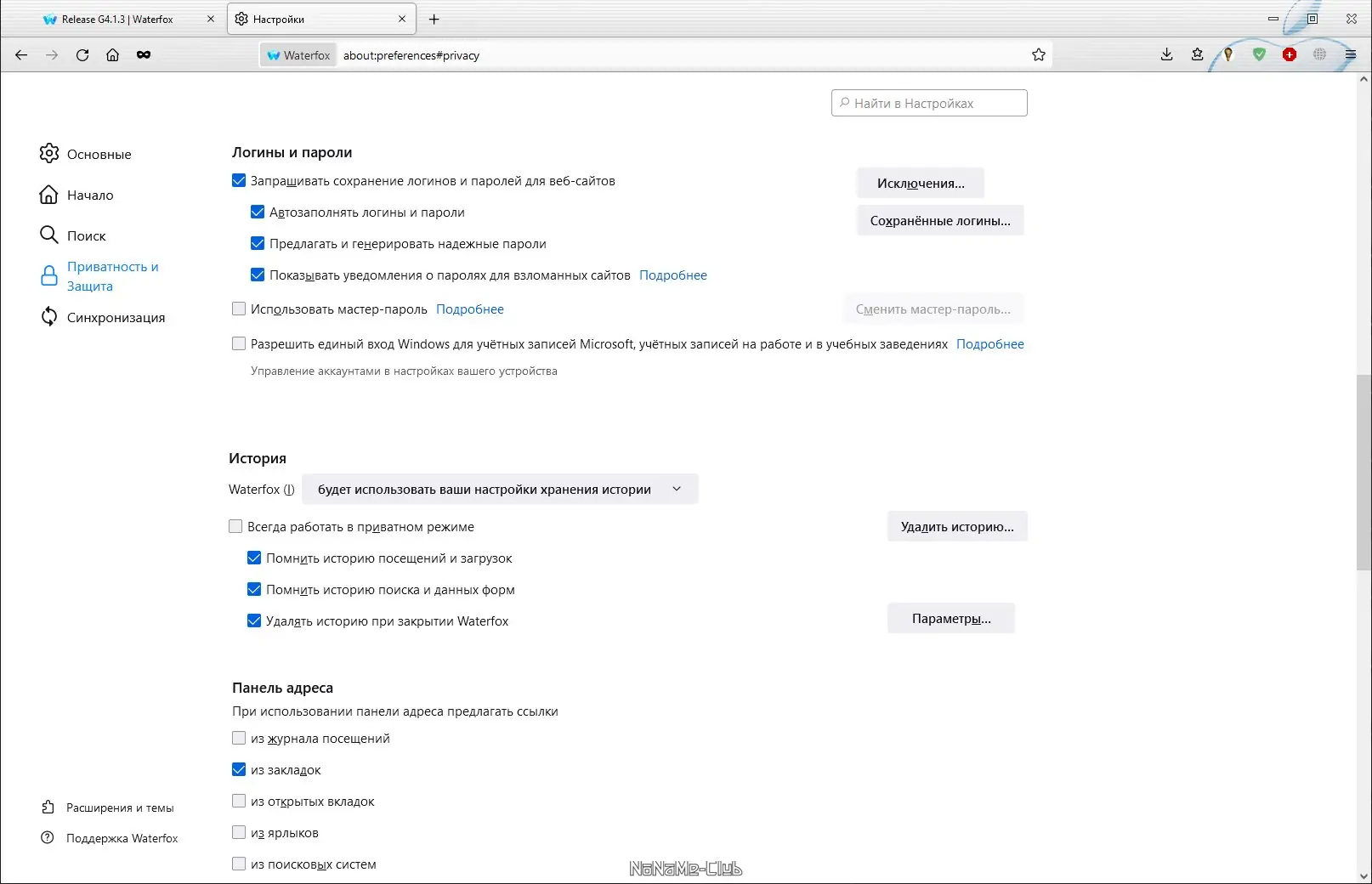Image resolution: width=1372 pixels, height=884 pixels.
Task: Open the hamburger application menu
Action: coord(1350,55)
